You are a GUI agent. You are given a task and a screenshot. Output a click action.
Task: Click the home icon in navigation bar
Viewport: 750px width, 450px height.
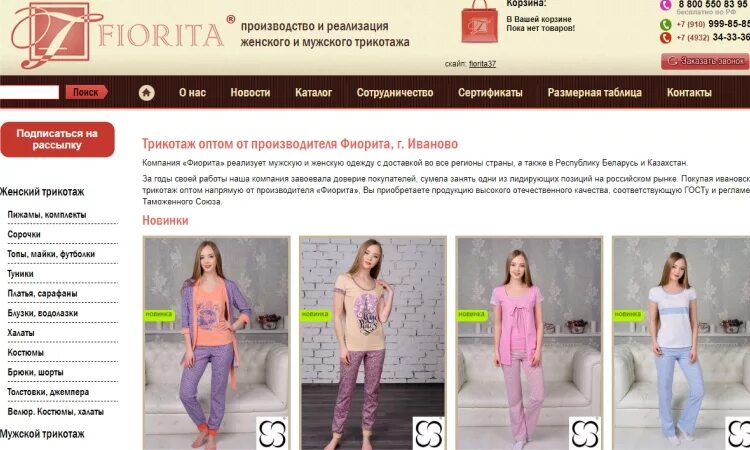147,92
